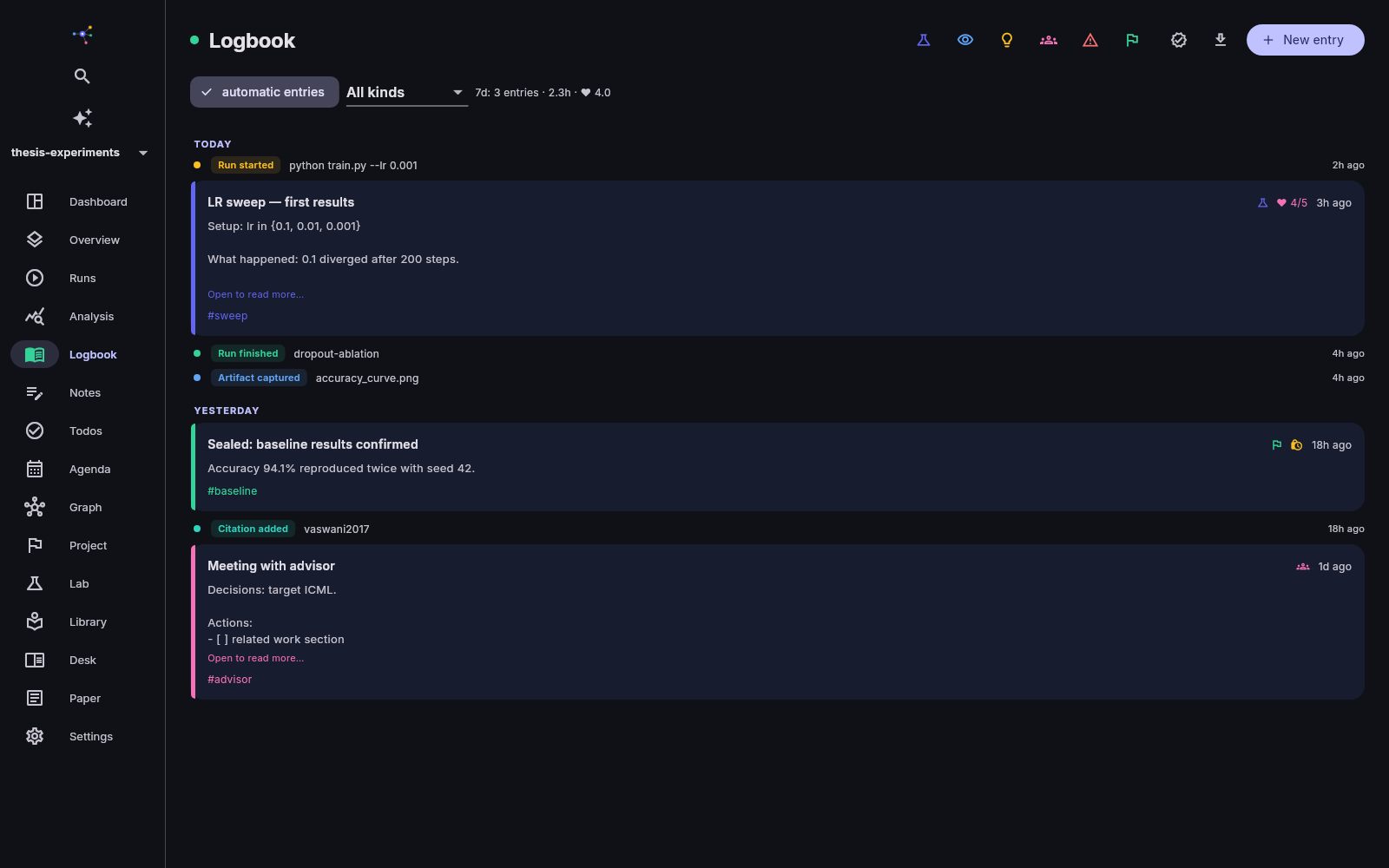The image size is (1389, 868).
Task: Click Open to read more in advisor entry
Action: coord(255,659)
